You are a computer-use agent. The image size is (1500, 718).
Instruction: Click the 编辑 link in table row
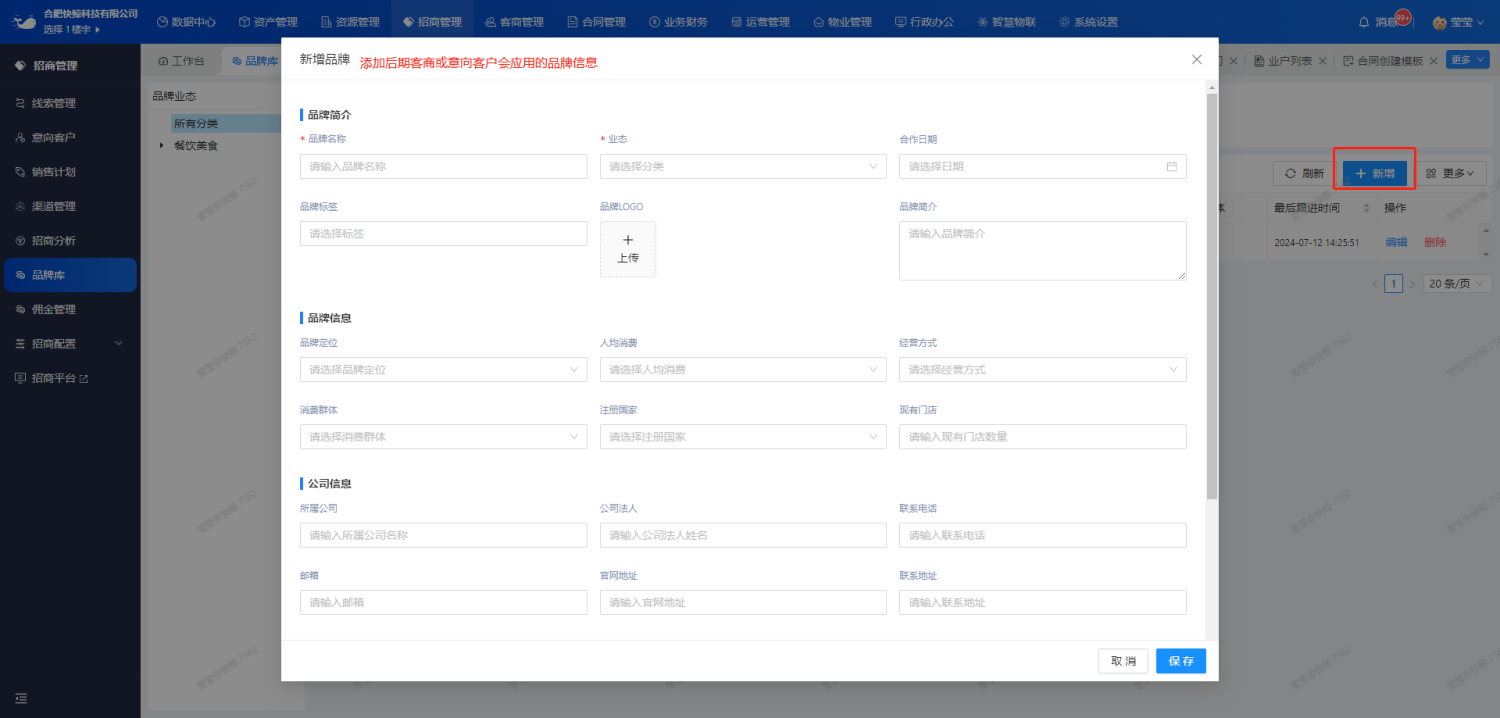pyautogui.click(x=1396, y=242)
